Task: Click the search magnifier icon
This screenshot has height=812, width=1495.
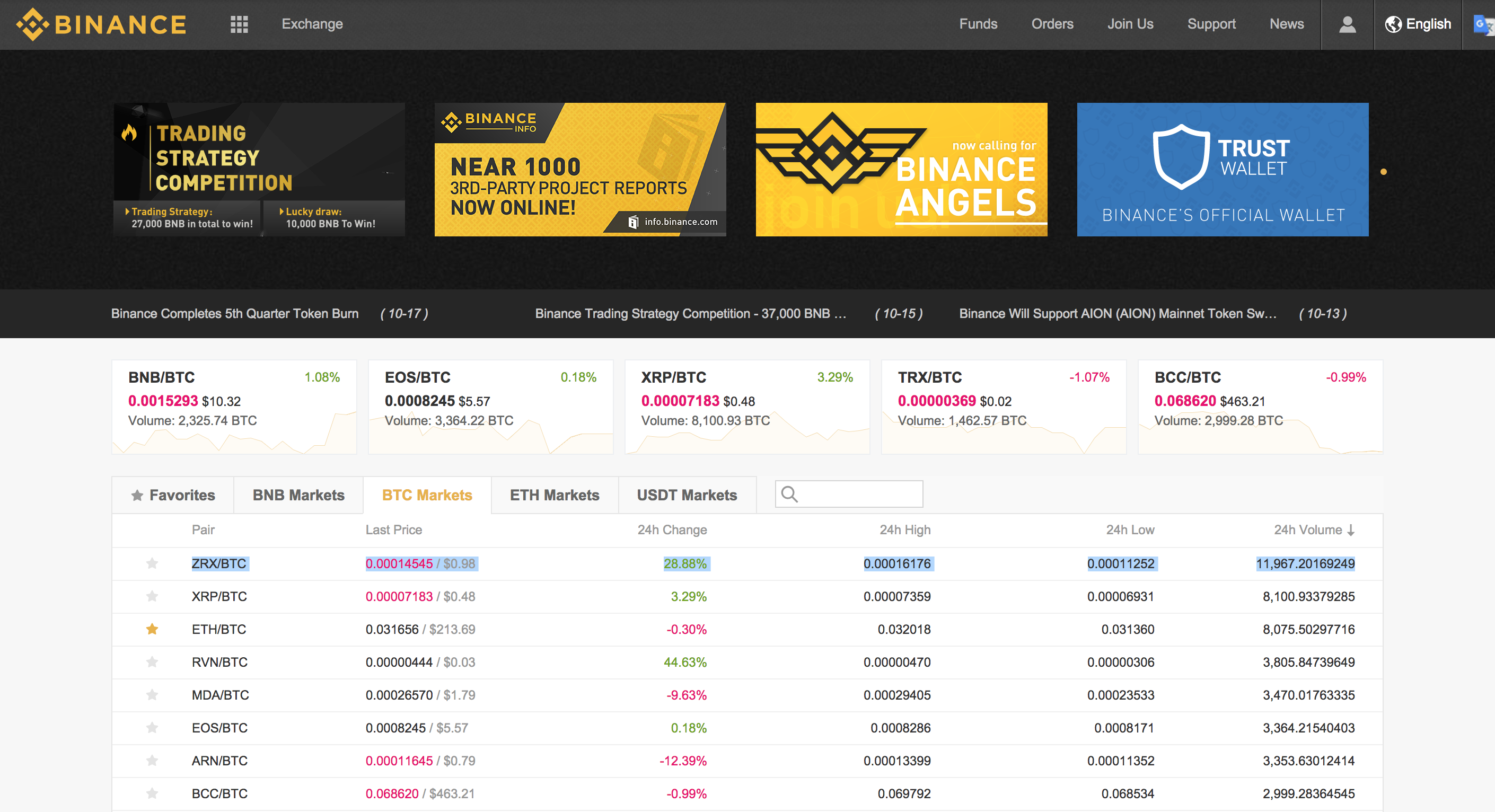Action: [789, 494]
